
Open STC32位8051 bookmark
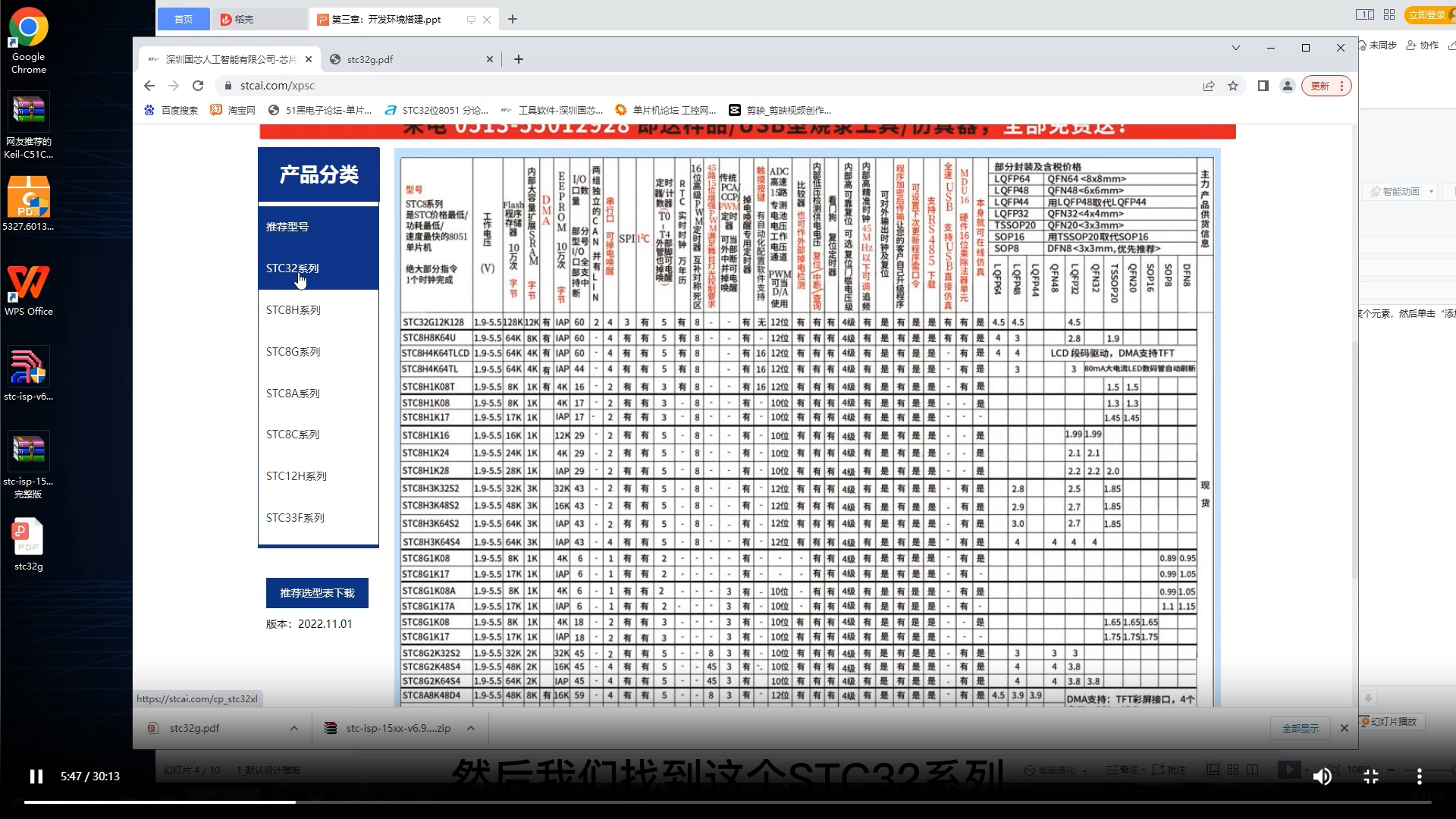[x=437, y=110]
